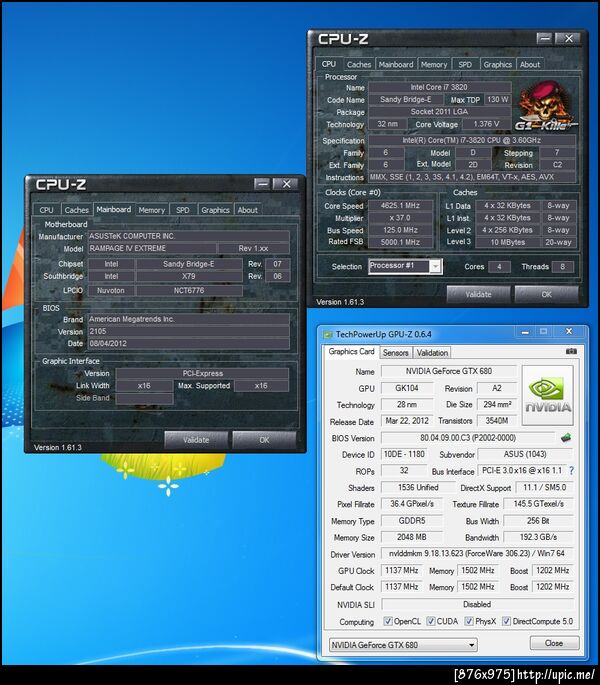Select CPU tab in CPU-Z processor window
This screenshot has width=600, height=685.
click(x=329, y=64)
